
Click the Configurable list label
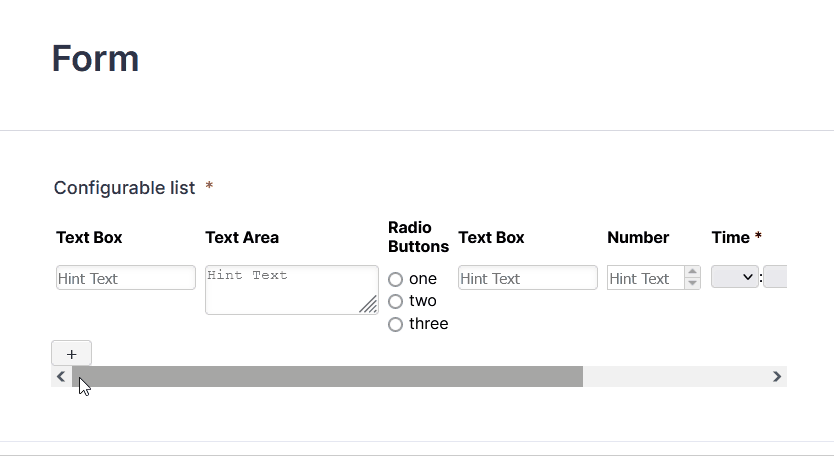(124, 188)
